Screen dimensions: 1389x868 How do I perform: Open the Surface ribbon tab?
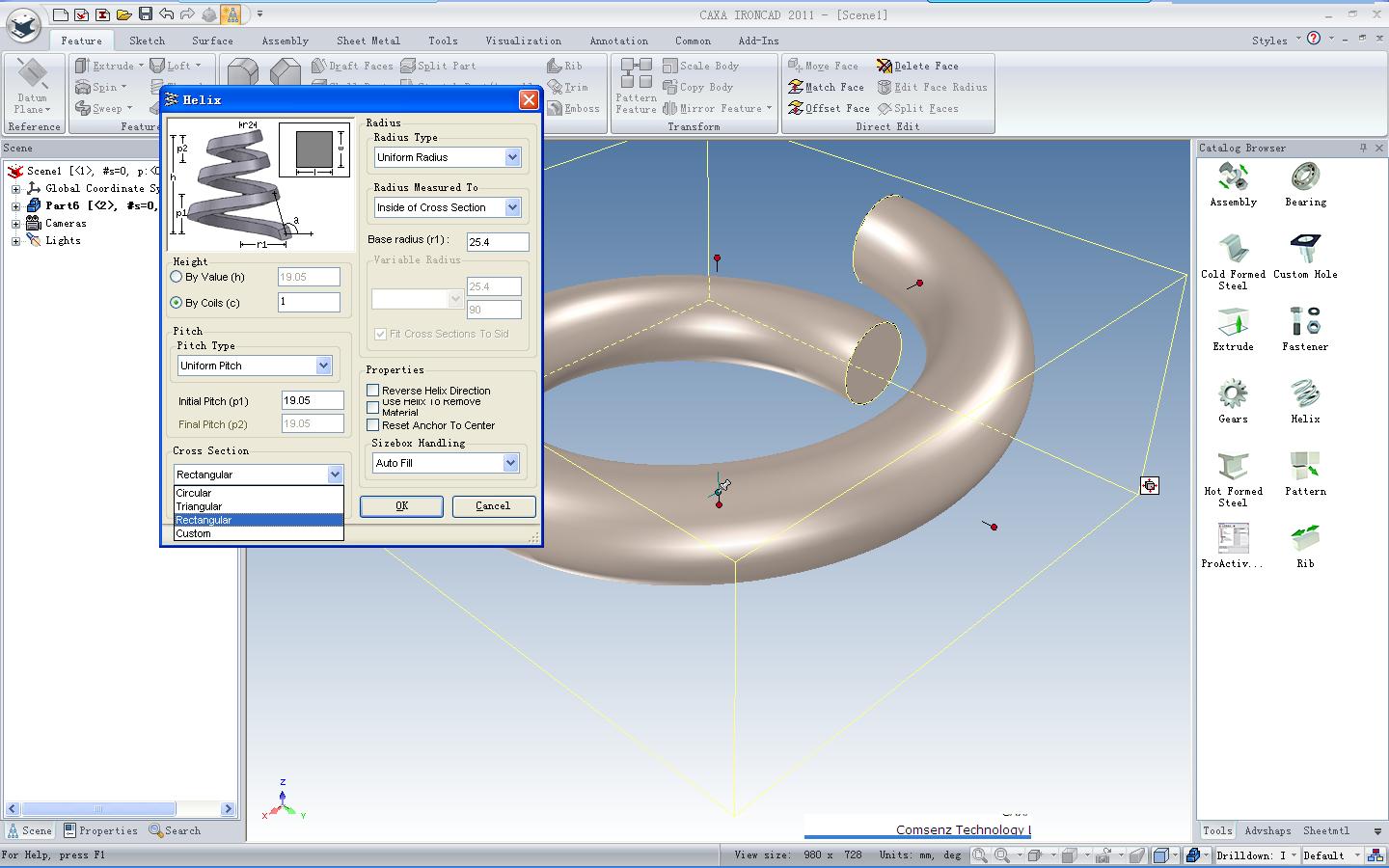pyautogui.click(x=212, y=41)
